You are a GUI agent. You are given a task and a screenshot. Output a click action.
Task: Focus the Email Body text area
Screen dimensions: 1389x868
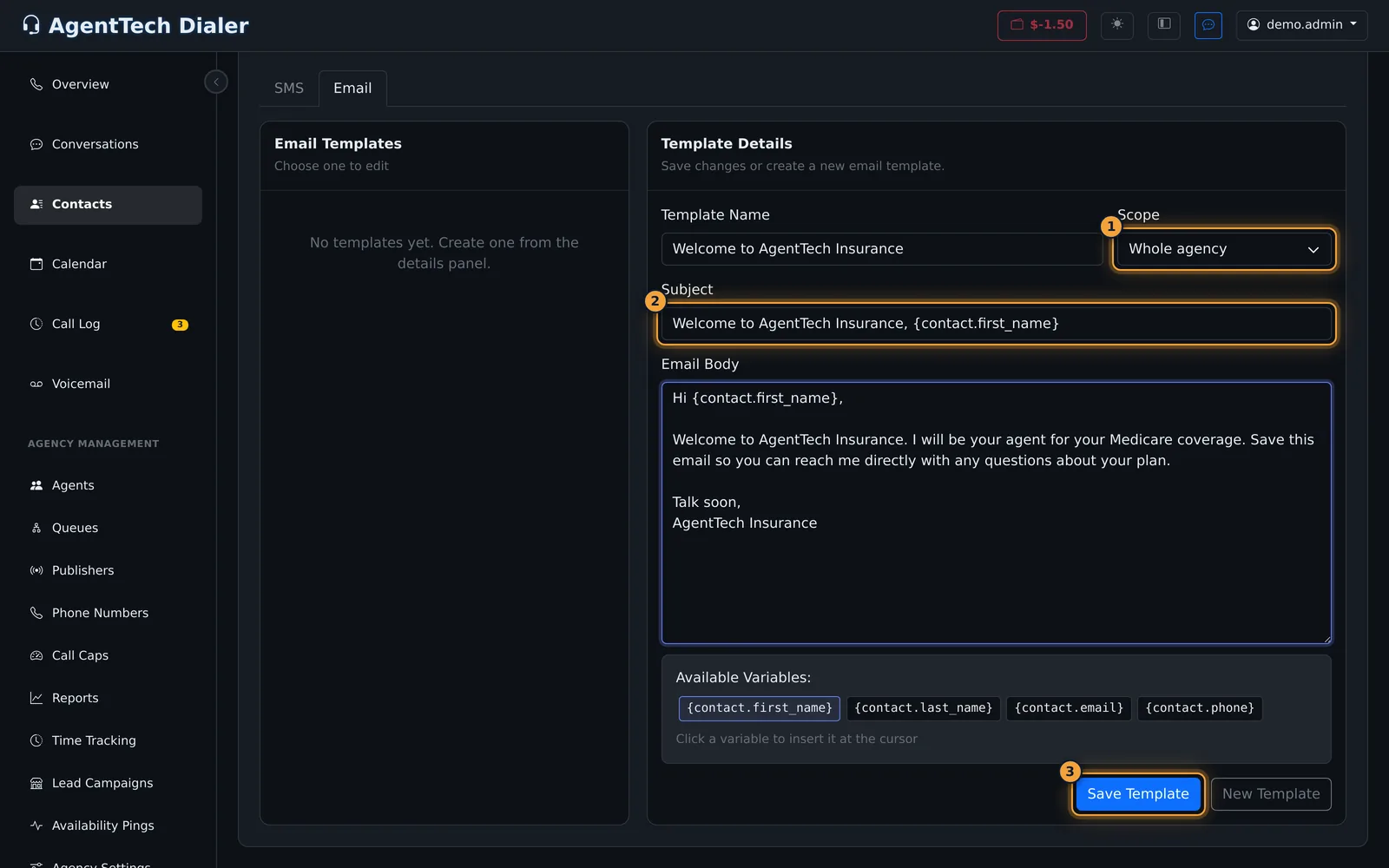[997, 513]
